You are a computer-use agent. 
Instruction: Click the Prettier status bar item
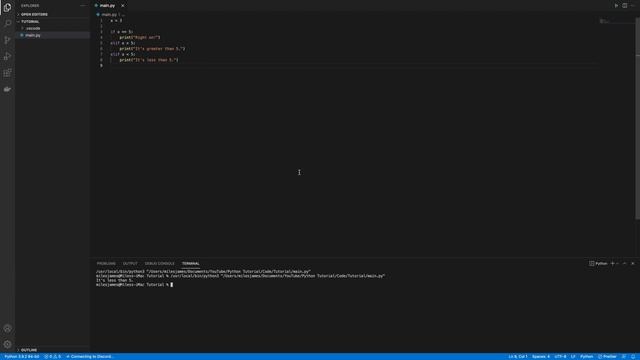point(607,357)
